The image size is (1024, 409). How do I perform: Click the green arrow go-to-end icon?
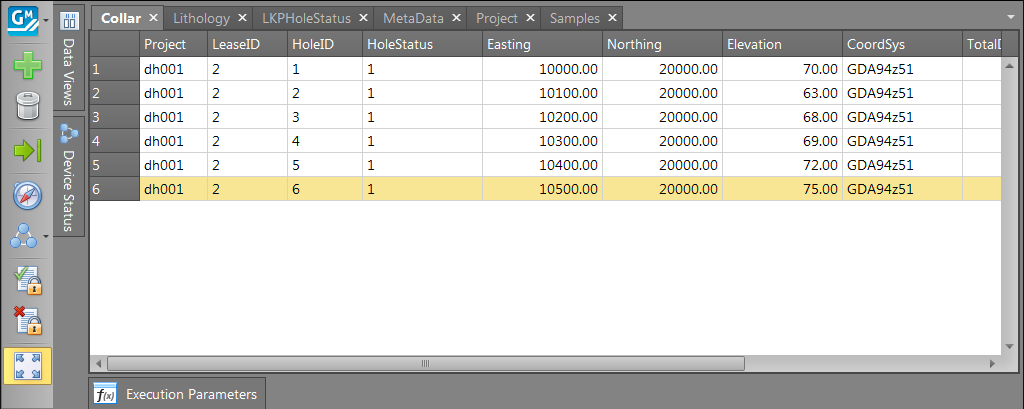point(27,150)
